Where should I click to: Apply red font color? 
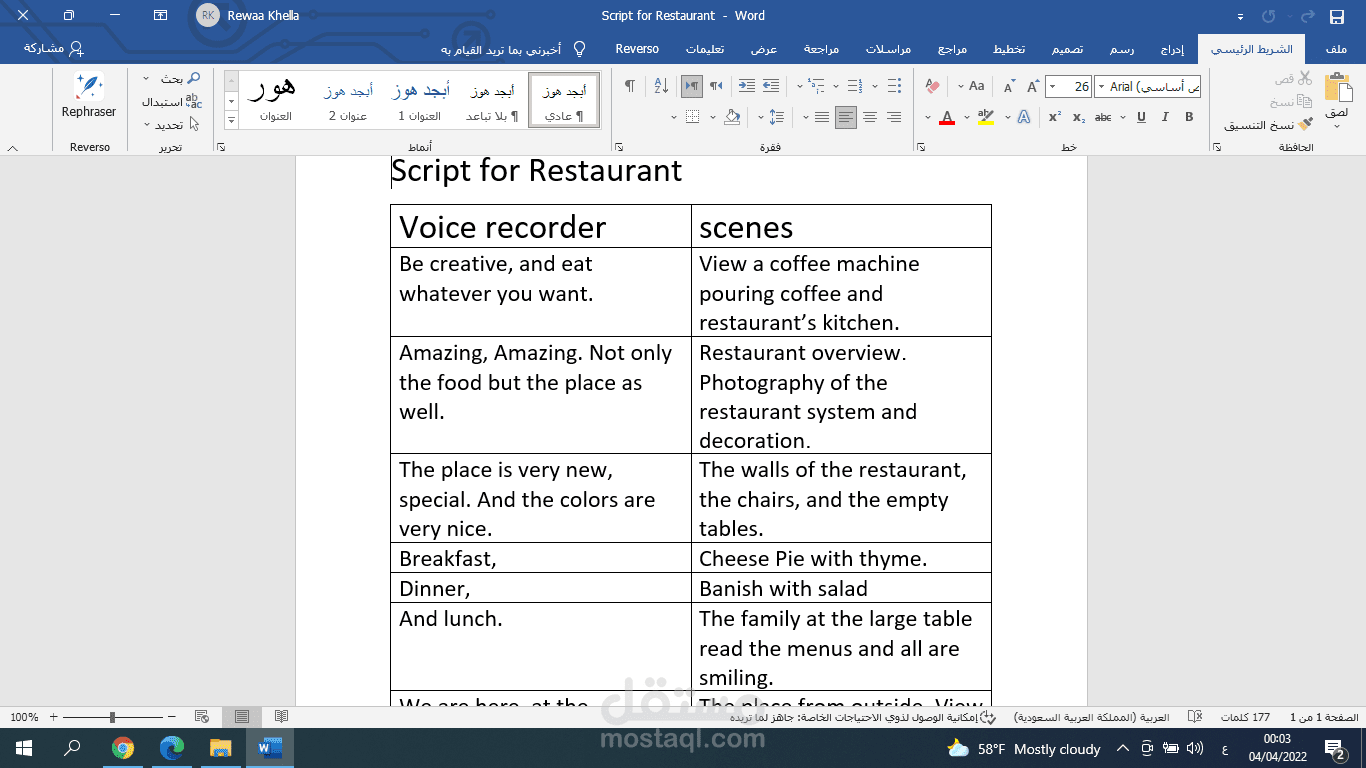(947, 117)
